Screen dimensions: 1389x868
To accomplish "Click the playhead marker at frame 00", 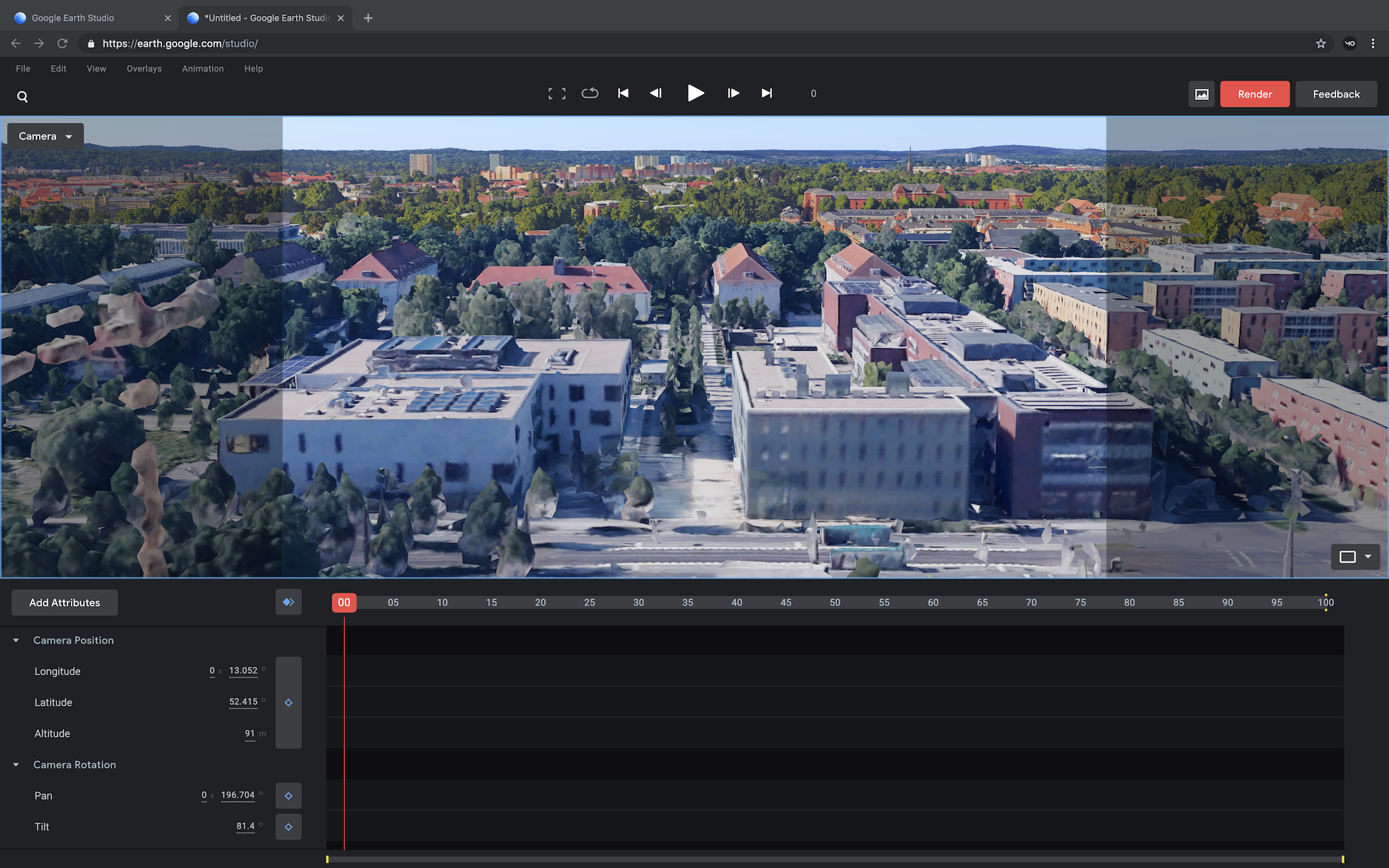I will point(344,603).
